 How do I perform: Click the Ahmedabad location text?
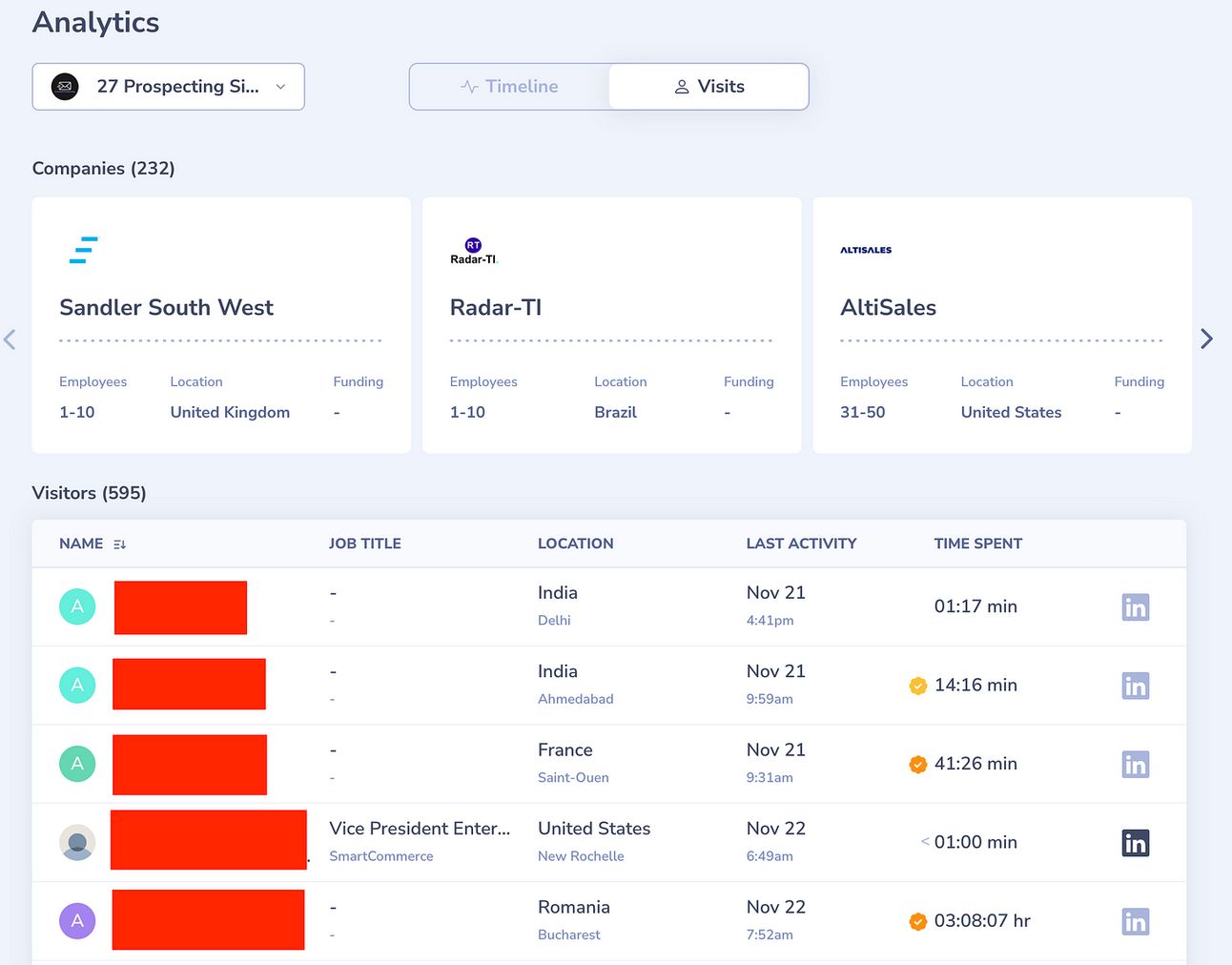click(x=576, y=699)
